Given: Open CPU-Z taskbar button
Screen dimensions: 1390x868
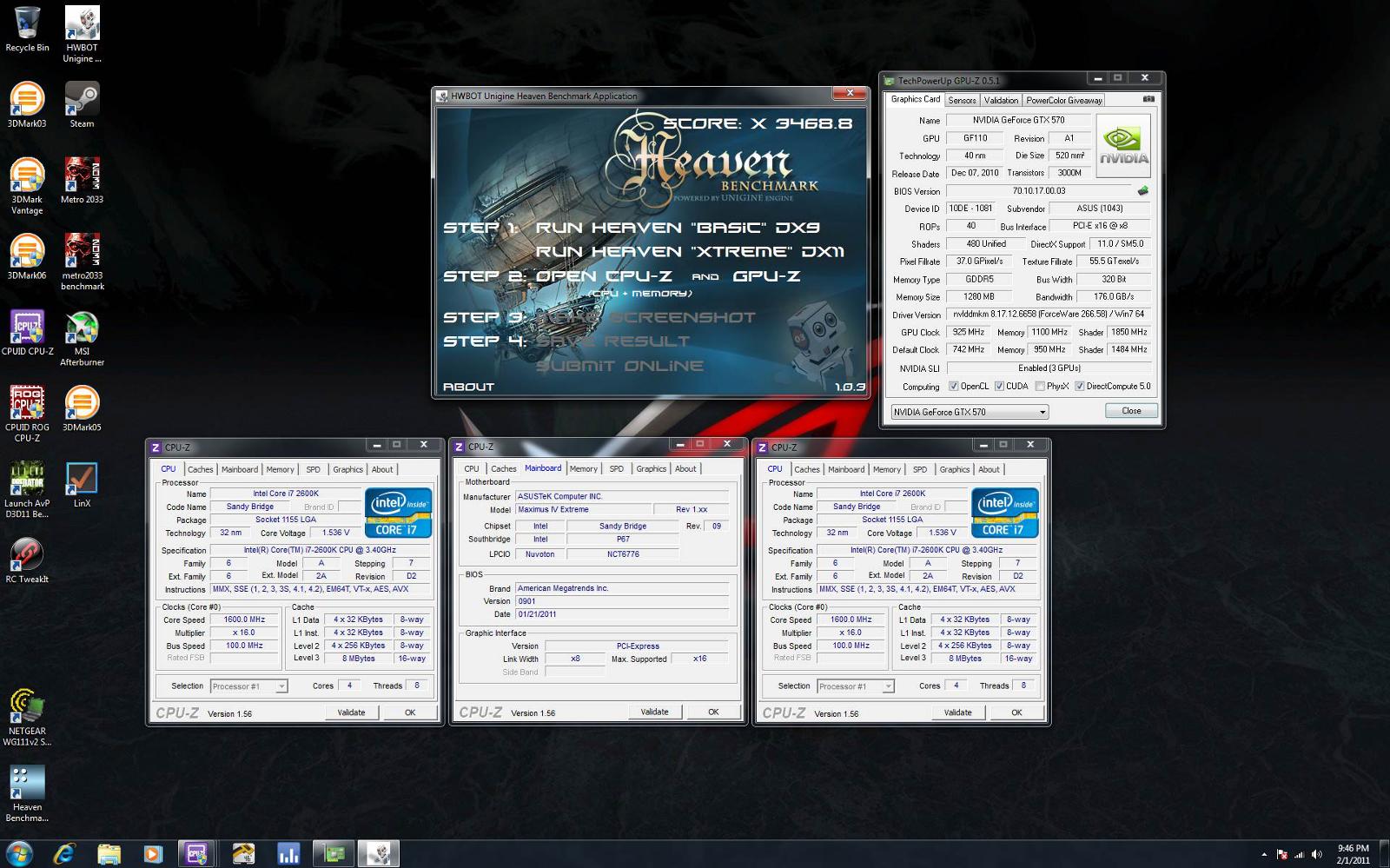Looking at the screenshot, I should click(x=197, y=854).
